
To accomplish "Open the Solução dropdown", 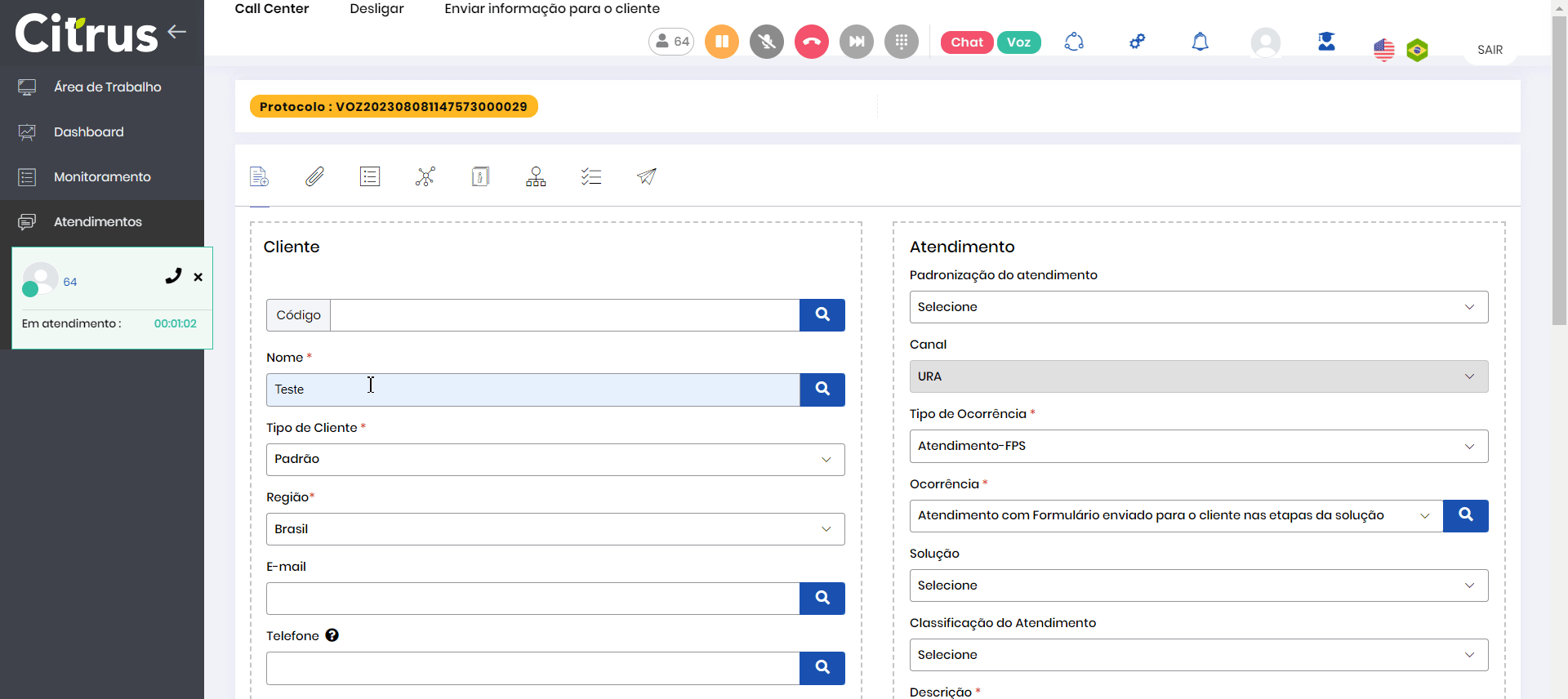I will click(x=1198, y=585).
